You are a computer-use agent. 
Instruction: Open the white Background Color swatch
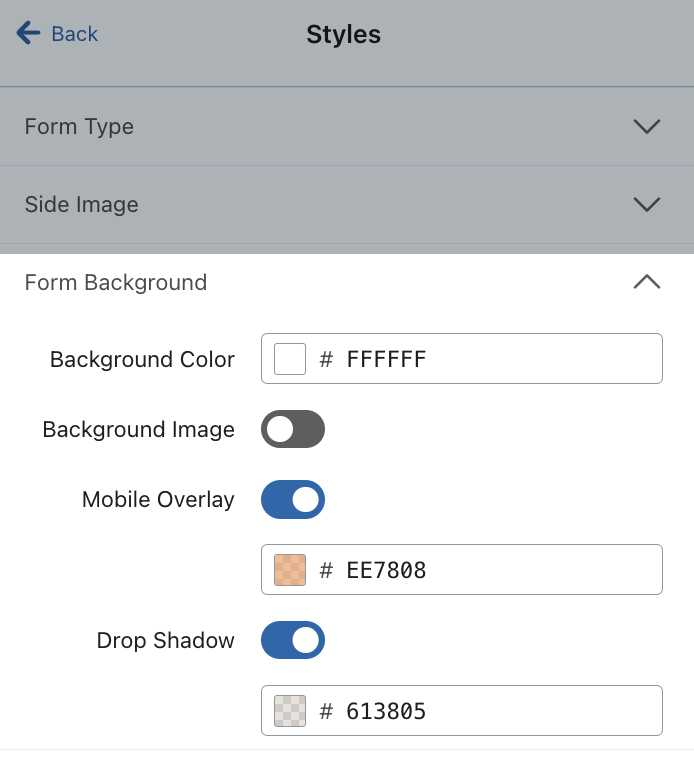pyautogui.click(x=290, y=359)
